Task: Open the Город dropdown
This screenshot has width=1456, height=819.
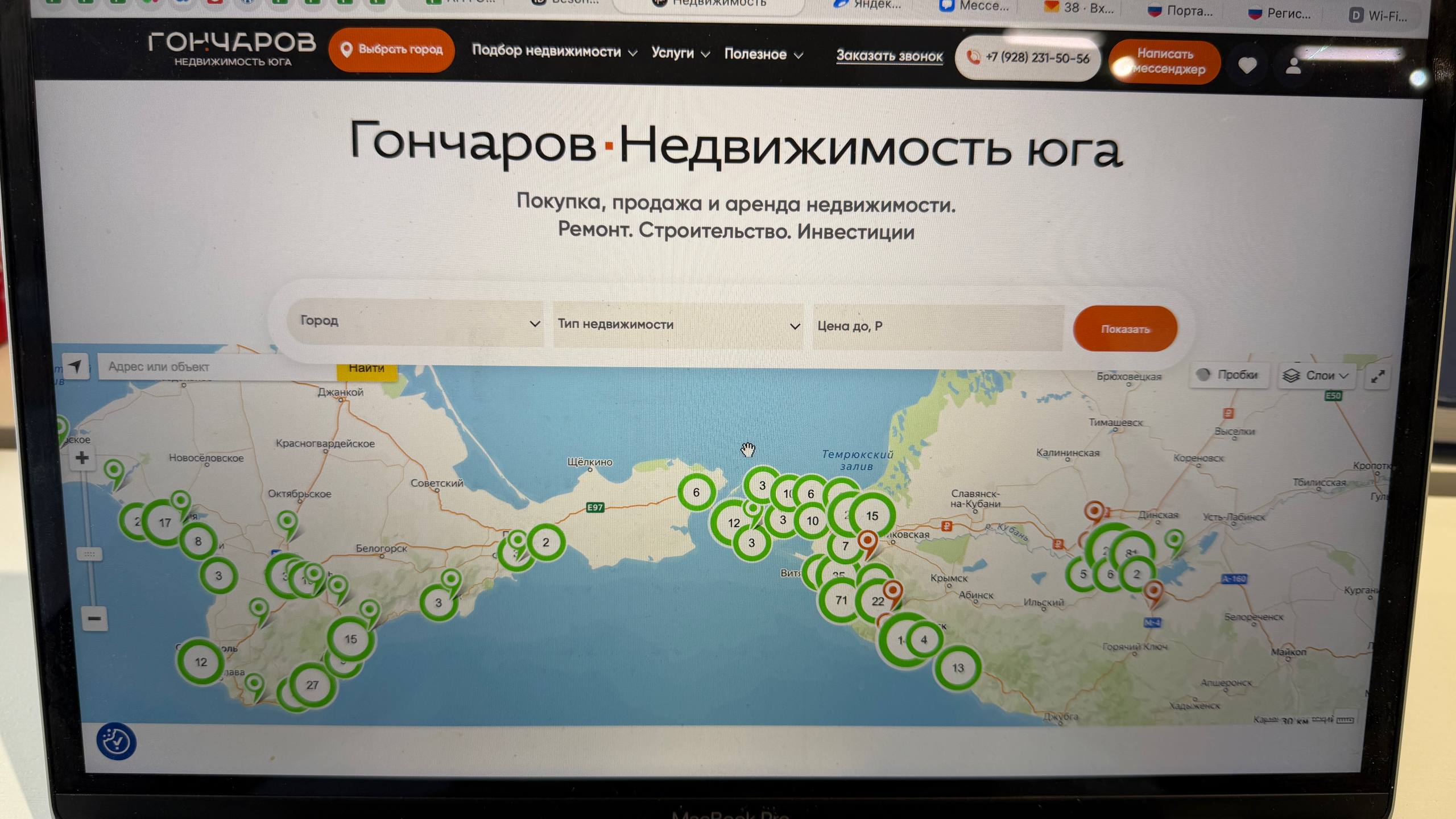Action: click(x=415, y=322)
